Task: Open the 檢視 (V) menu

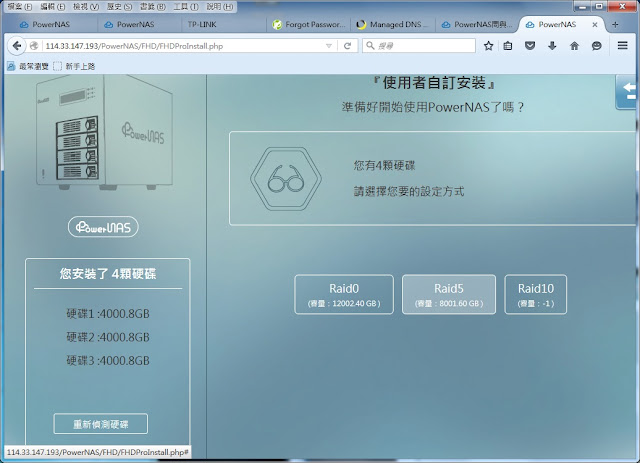Action: (x=86, y=7)
